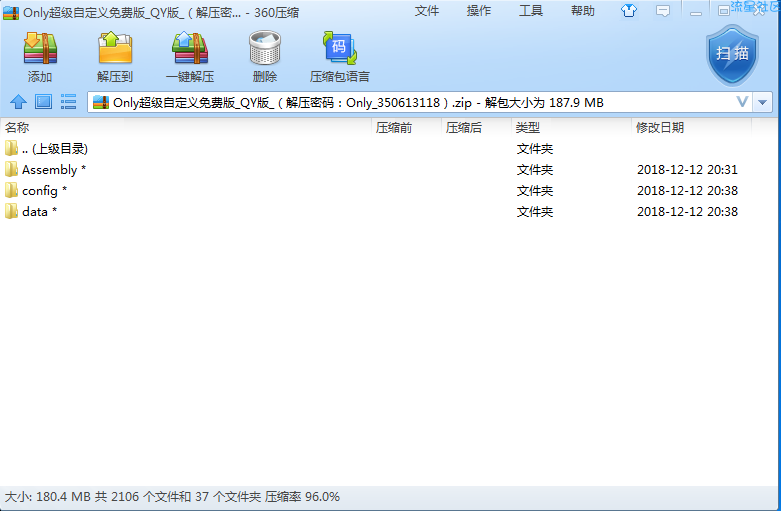This screenshot has height=511, width=781.
Task: Open the 文件 menu
Action: coord(427,11)
